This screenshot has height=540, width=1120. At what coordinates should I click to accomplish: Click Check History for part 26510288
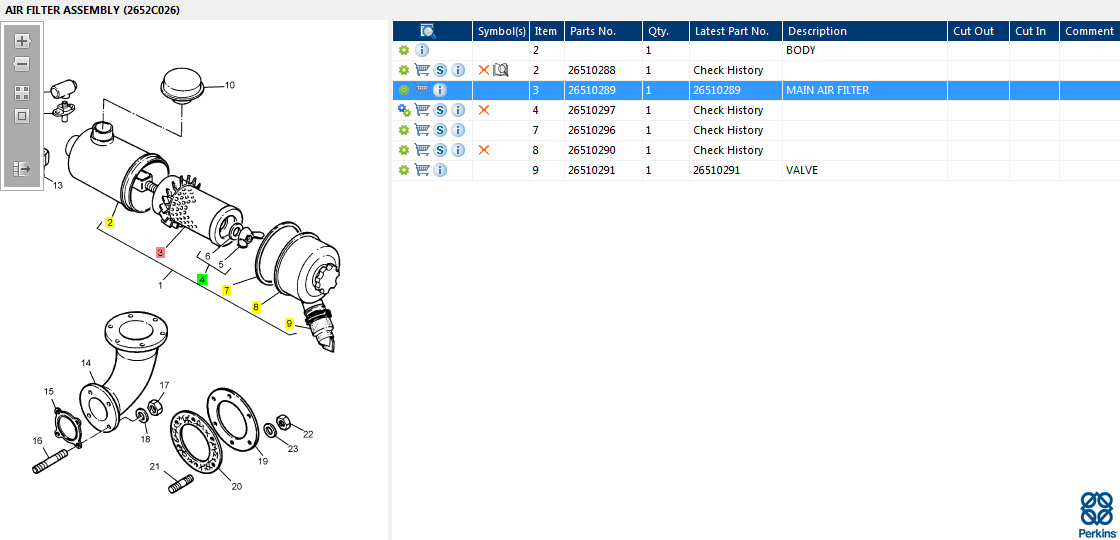[728, 70]
